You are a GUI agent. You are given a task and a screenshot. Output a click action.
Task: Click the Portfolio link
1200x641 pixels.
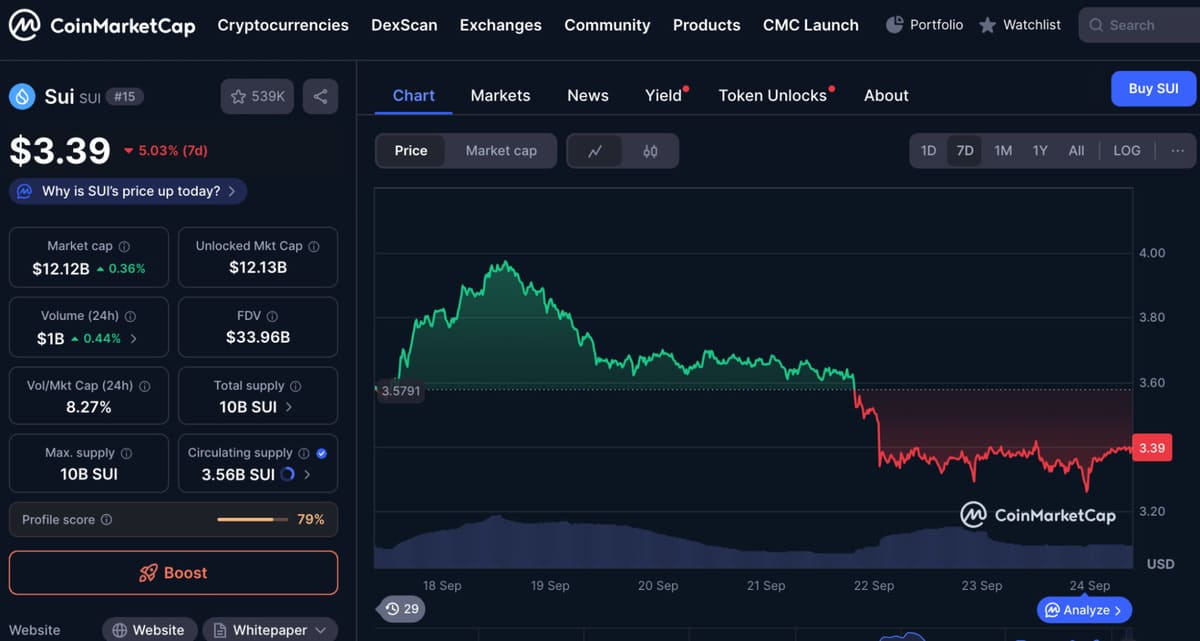click(925, 25)
